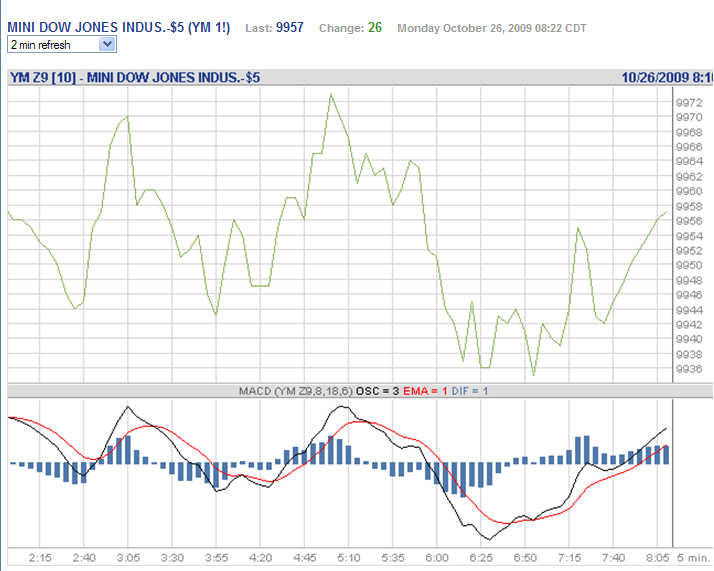Click the 9944 price axis label

pos(689,311)
